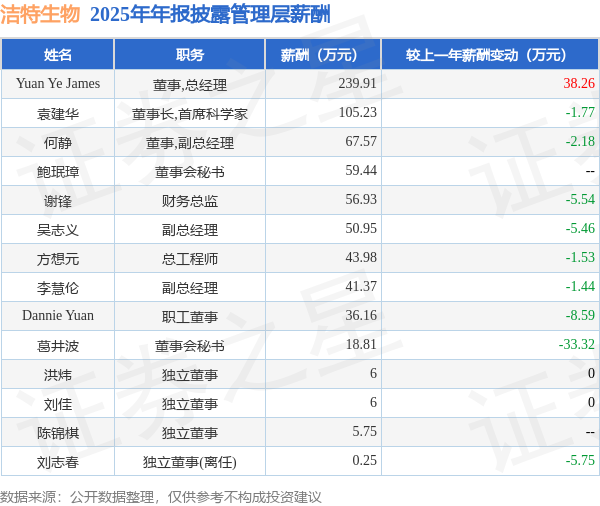Click salary value 41.37
This screenshot has width=600, height=506.
tap(361, 287)
